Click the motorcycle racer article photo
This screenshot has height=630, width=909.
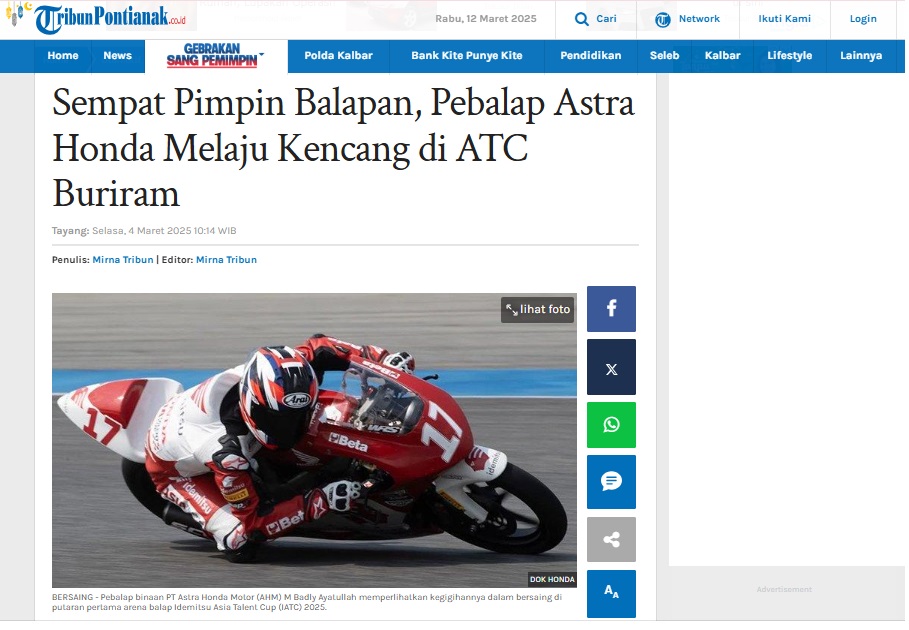314,440
